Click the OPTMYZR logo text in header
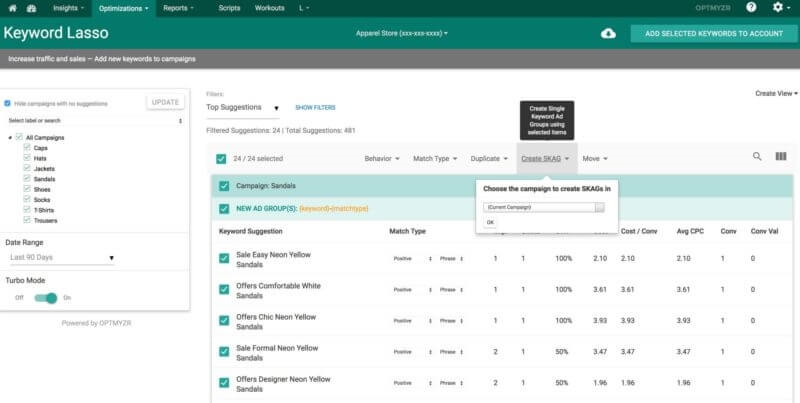The width and height of the screenshot is (800, 403). [x=713, y=8]
